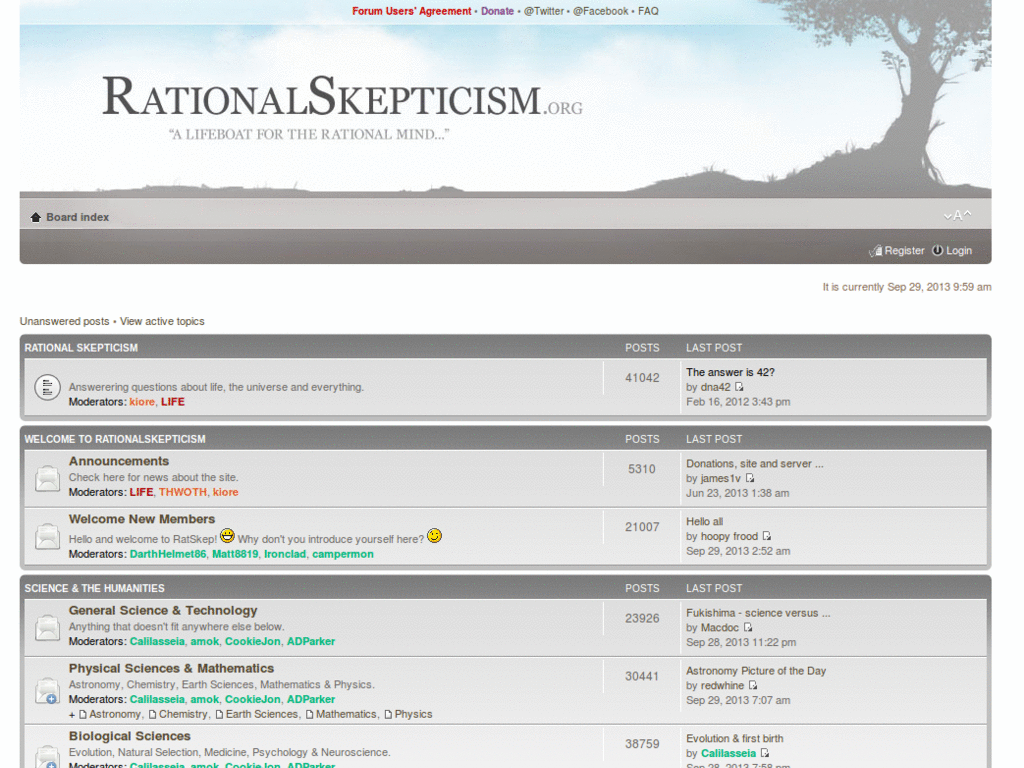Click the change font size icon
This screenshot has height=768, width=1024.
tap(957, 216)
